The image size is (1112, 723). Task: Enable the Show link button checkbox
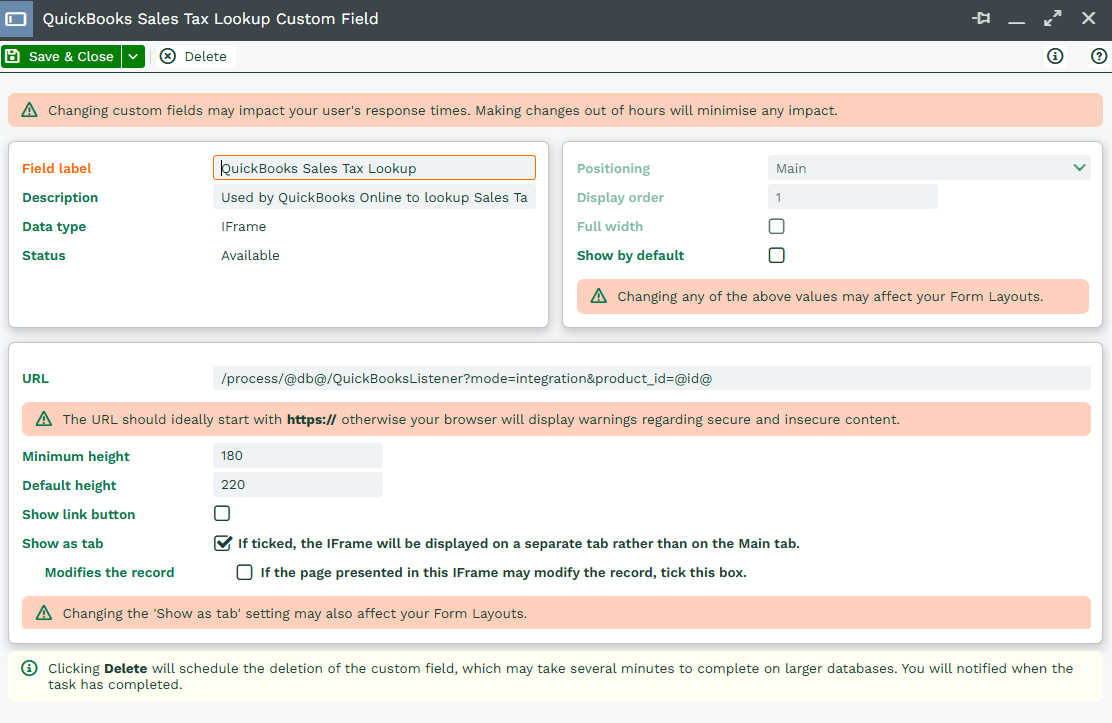point(222,514)
